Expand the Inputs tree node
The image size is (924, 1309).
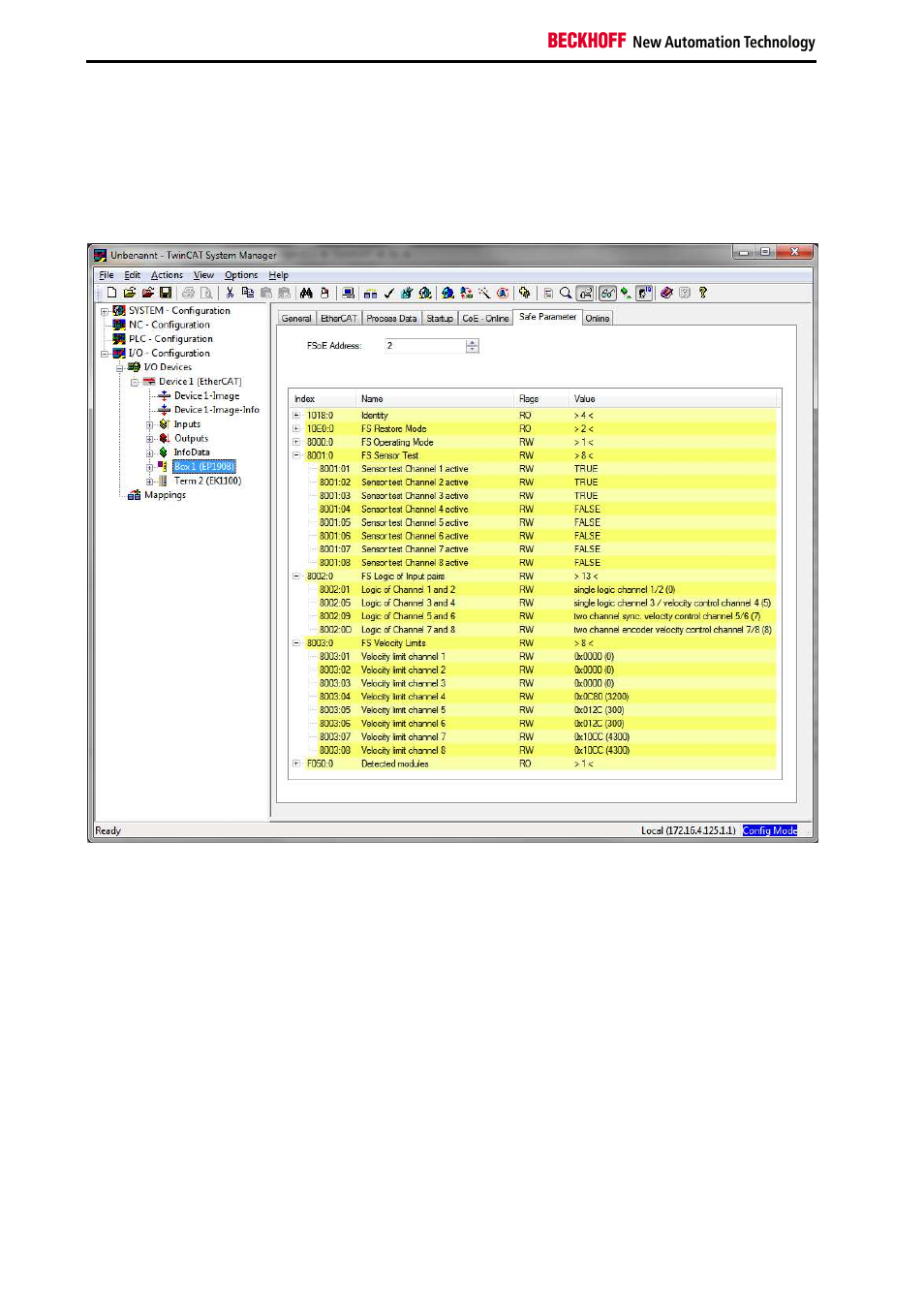[x=150, y=424]
